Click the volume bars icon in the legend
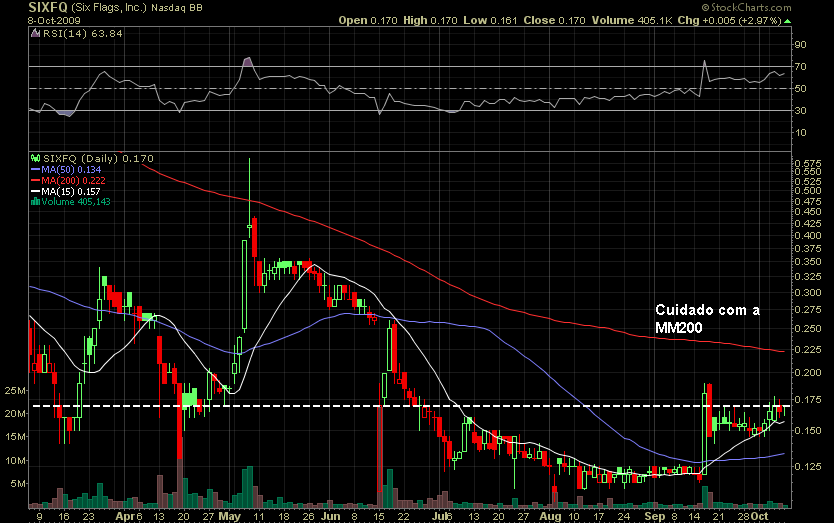Viewport: 834px width, 523px height. 36,202
